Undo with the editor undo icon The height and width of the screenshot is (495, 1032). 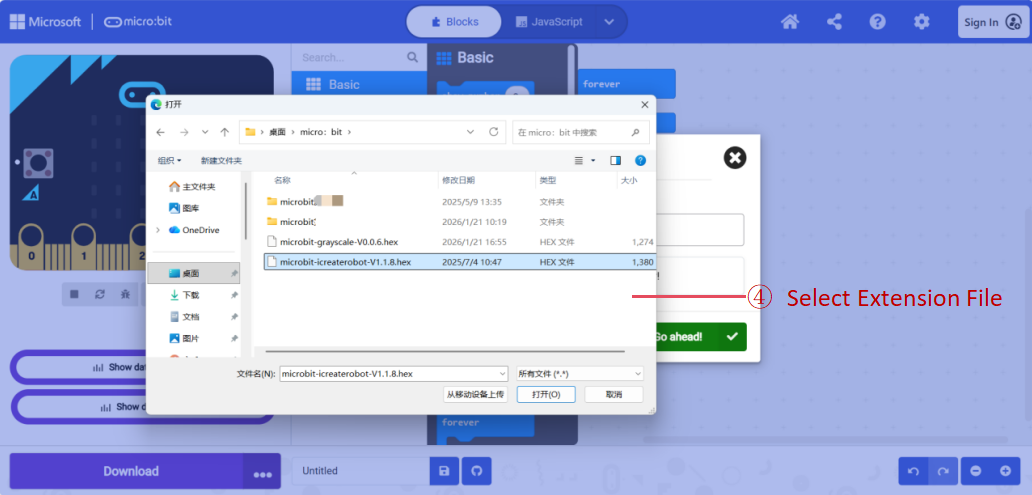click(914, 471)
